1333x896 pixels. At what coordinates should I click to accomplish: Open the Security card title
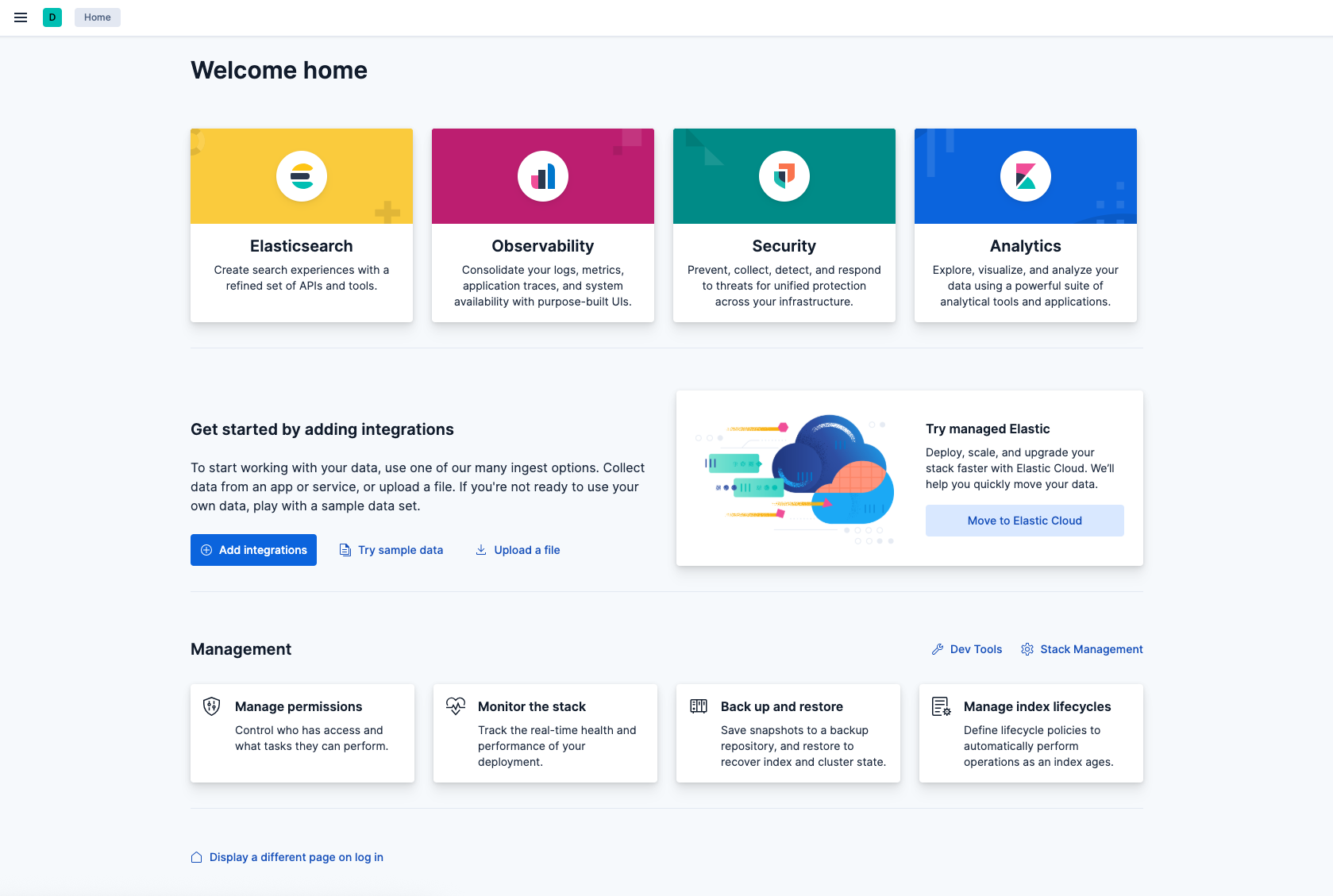click(x=784, y=246)
